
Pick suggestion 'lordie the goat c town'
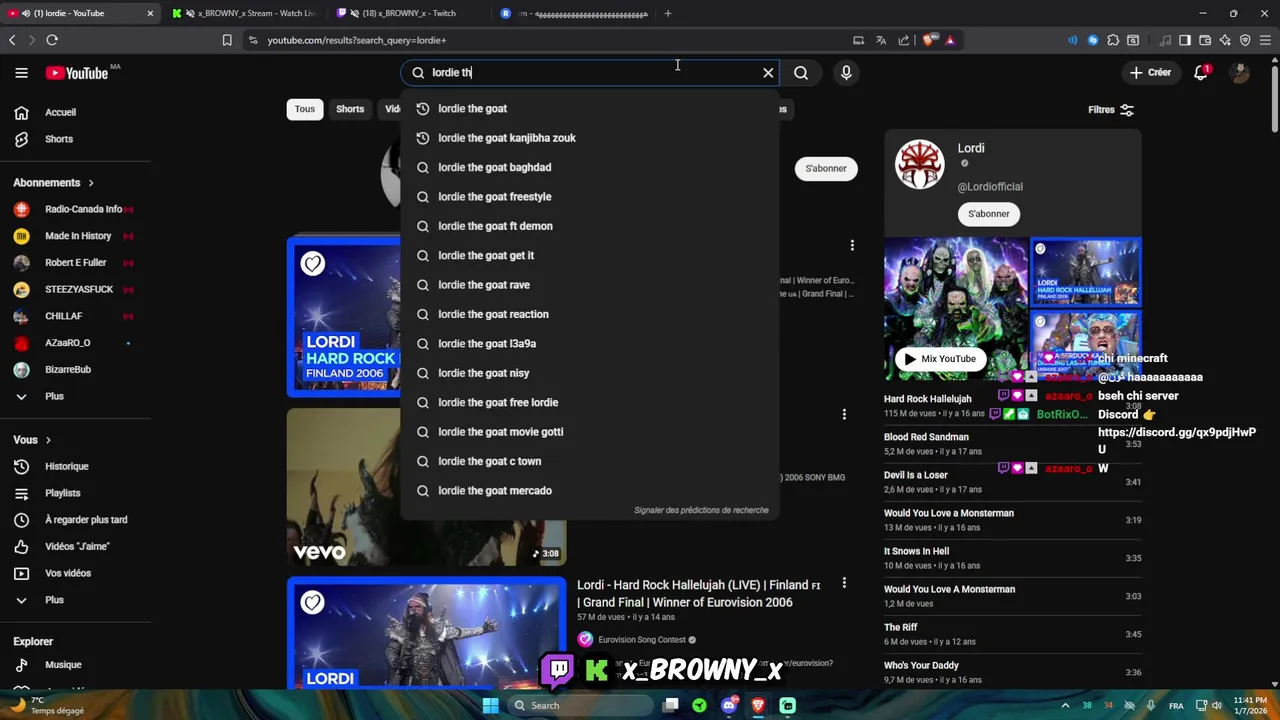coord(589,461)
